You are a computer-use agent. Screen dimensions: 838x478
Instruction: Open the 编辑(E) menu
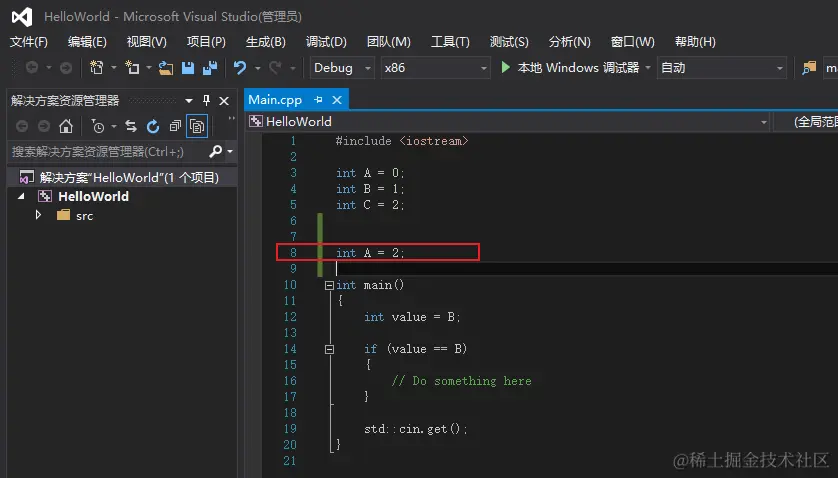point(87,42)
